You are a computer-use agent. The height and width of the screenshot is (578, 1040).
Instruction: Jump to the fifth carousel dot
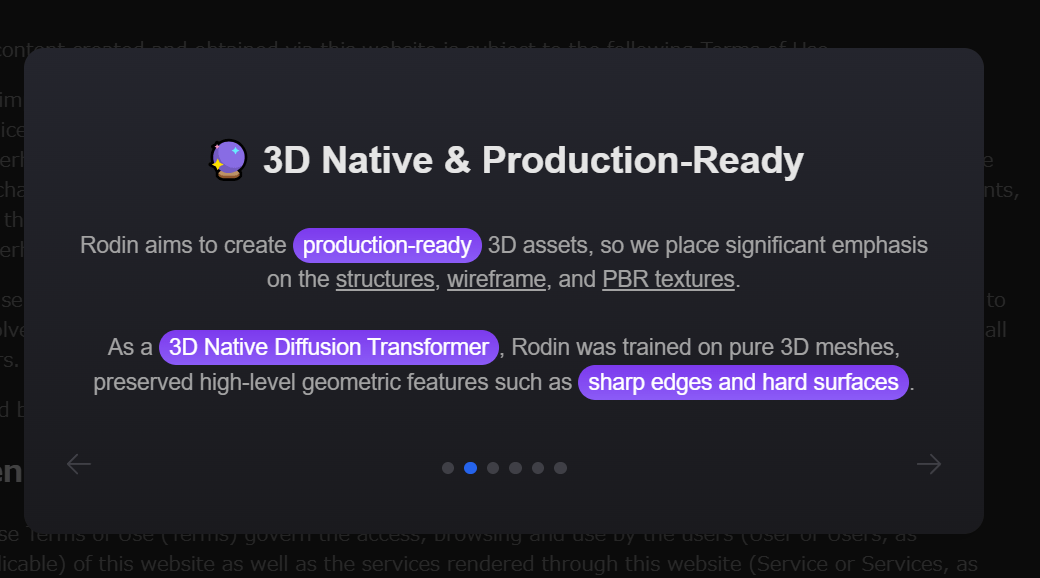click(x=538, y=468)
